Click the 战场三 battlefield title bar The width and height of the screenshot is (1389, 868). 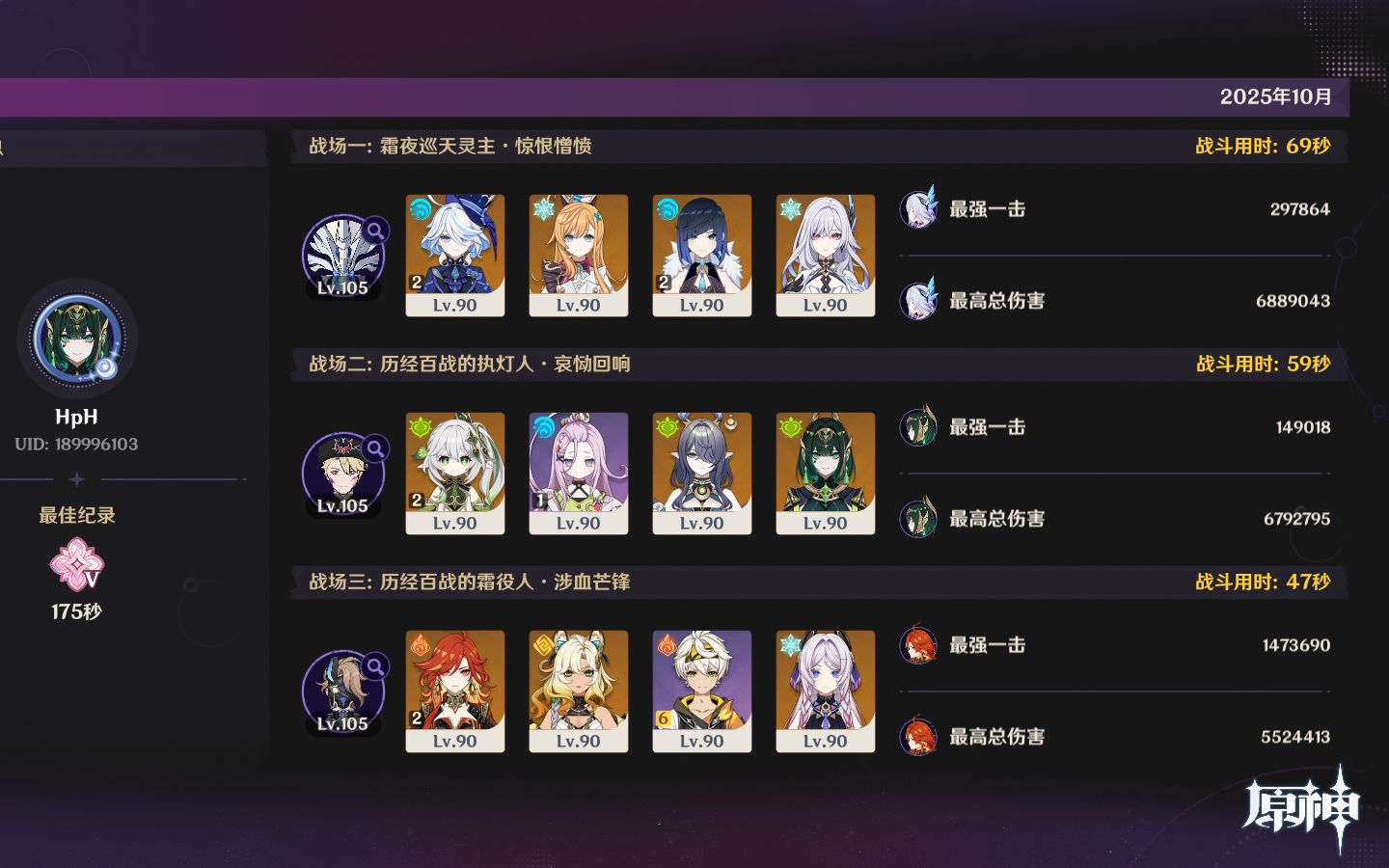(x=819, y=583)
